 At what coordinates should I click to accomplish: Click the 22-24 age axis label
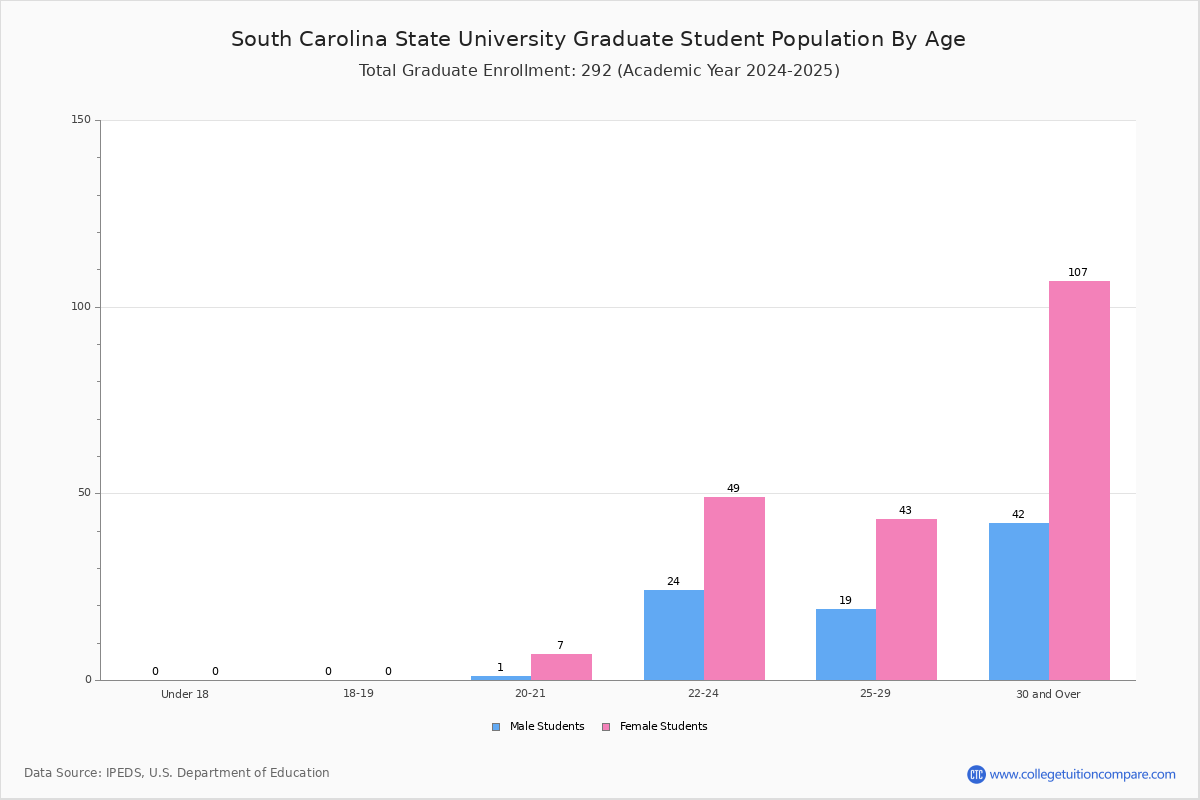[703, 694]
